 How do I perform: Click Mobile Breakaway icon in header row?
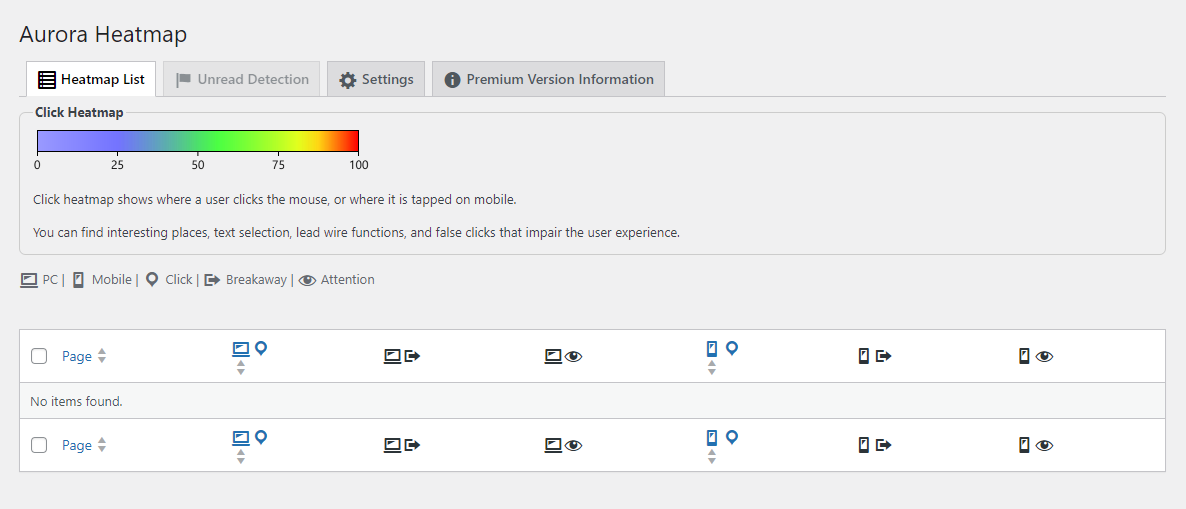pos(874,356)
